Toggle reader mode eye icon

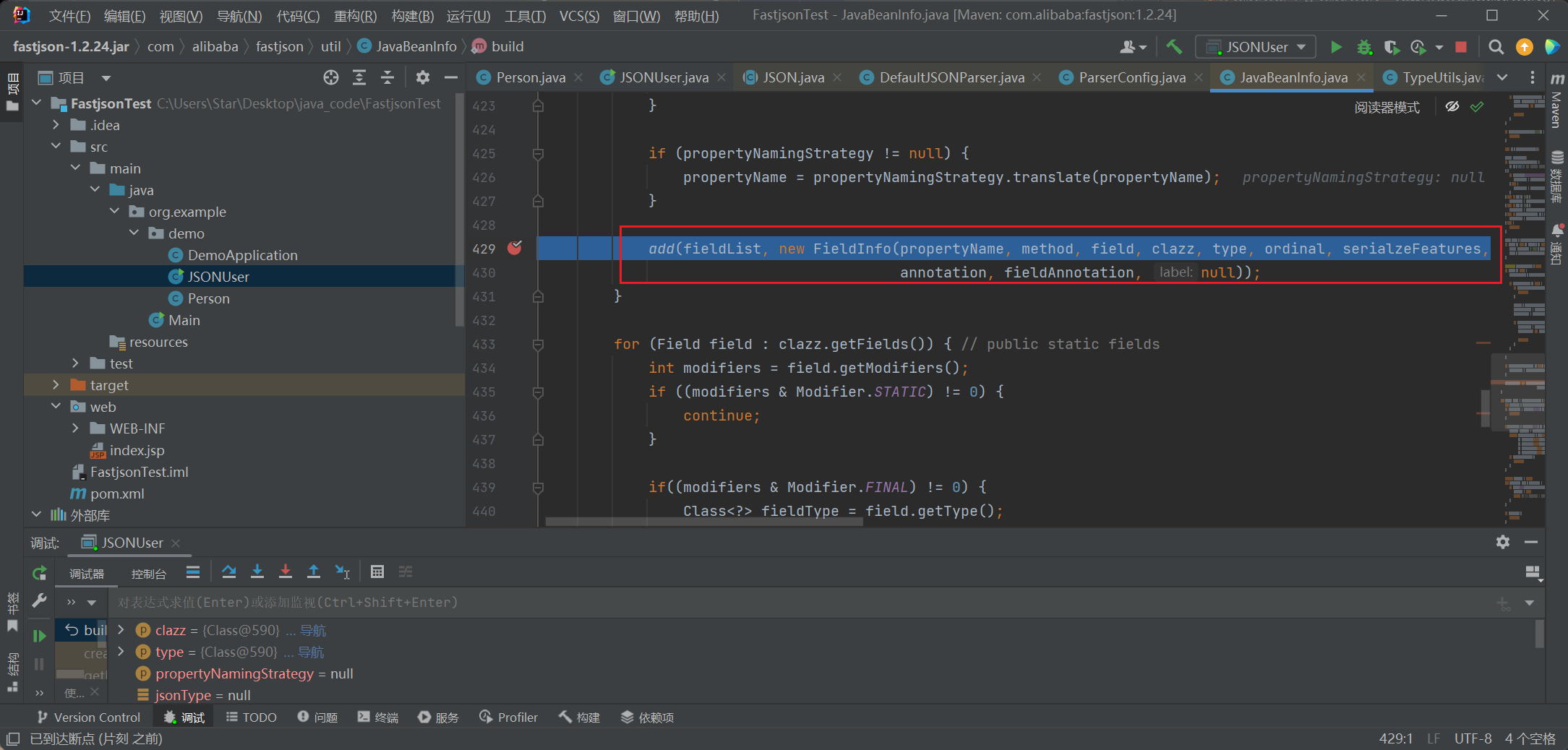[x=1452, y=107]
